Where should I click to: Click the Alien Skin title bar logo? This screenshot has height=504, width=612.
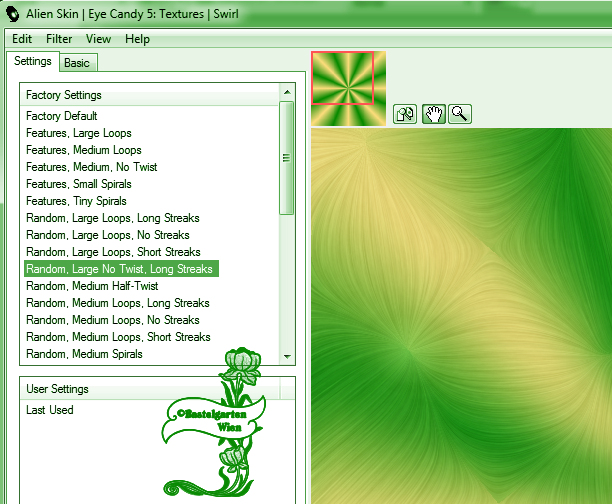pyautogui.click(x=12, y=14)
